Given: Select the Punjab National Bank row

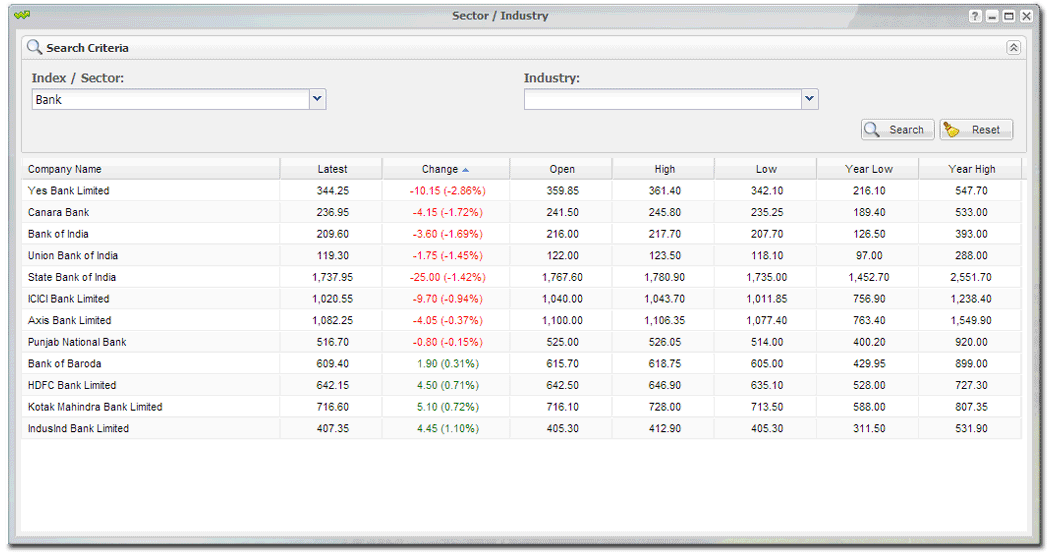Looking at the screenshot, I should click(521, 342).
